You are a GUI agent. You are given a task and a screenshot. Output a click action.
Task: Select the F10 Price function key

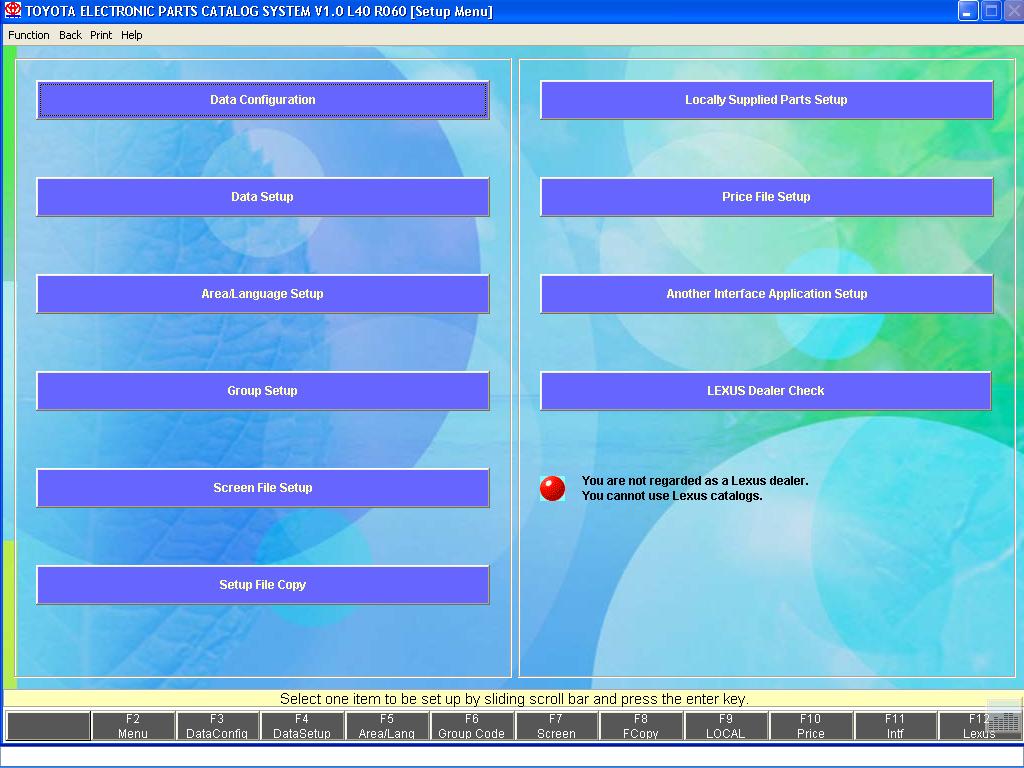point(810,726)
